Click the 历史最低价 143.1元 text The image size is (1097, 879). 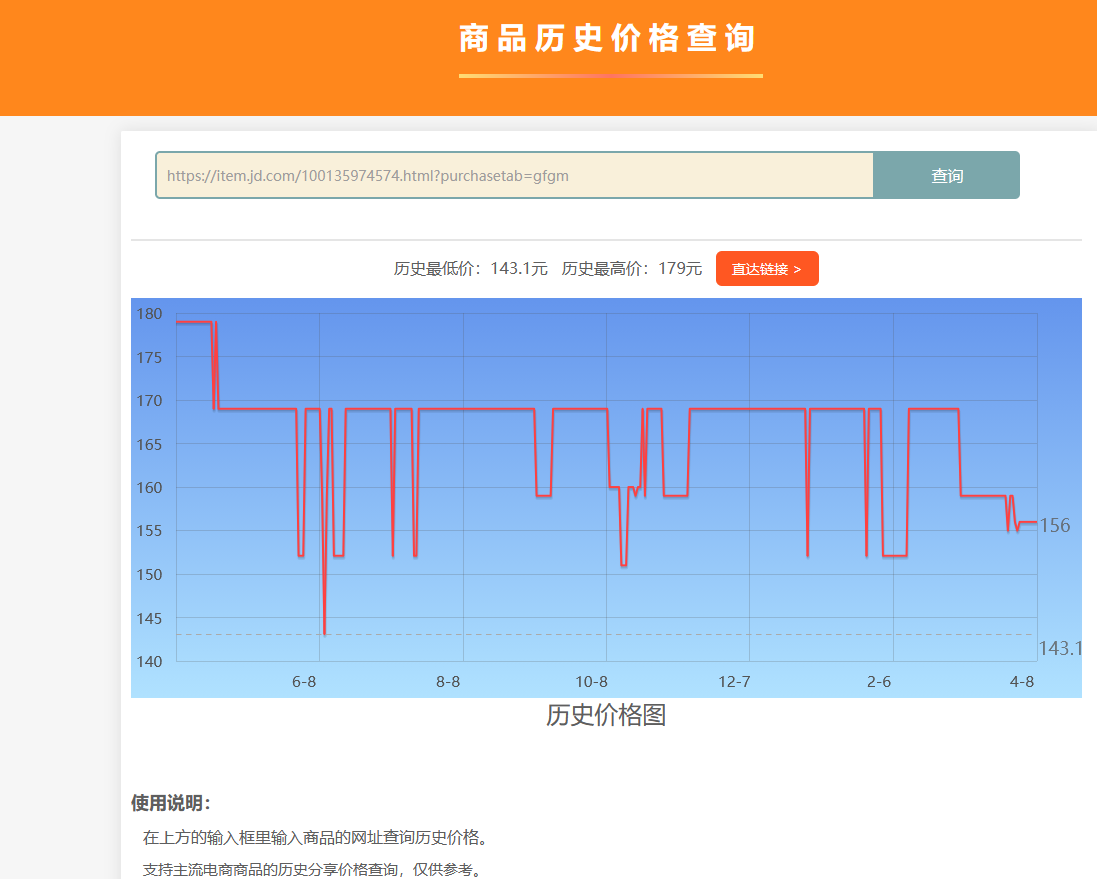(470, 269)
